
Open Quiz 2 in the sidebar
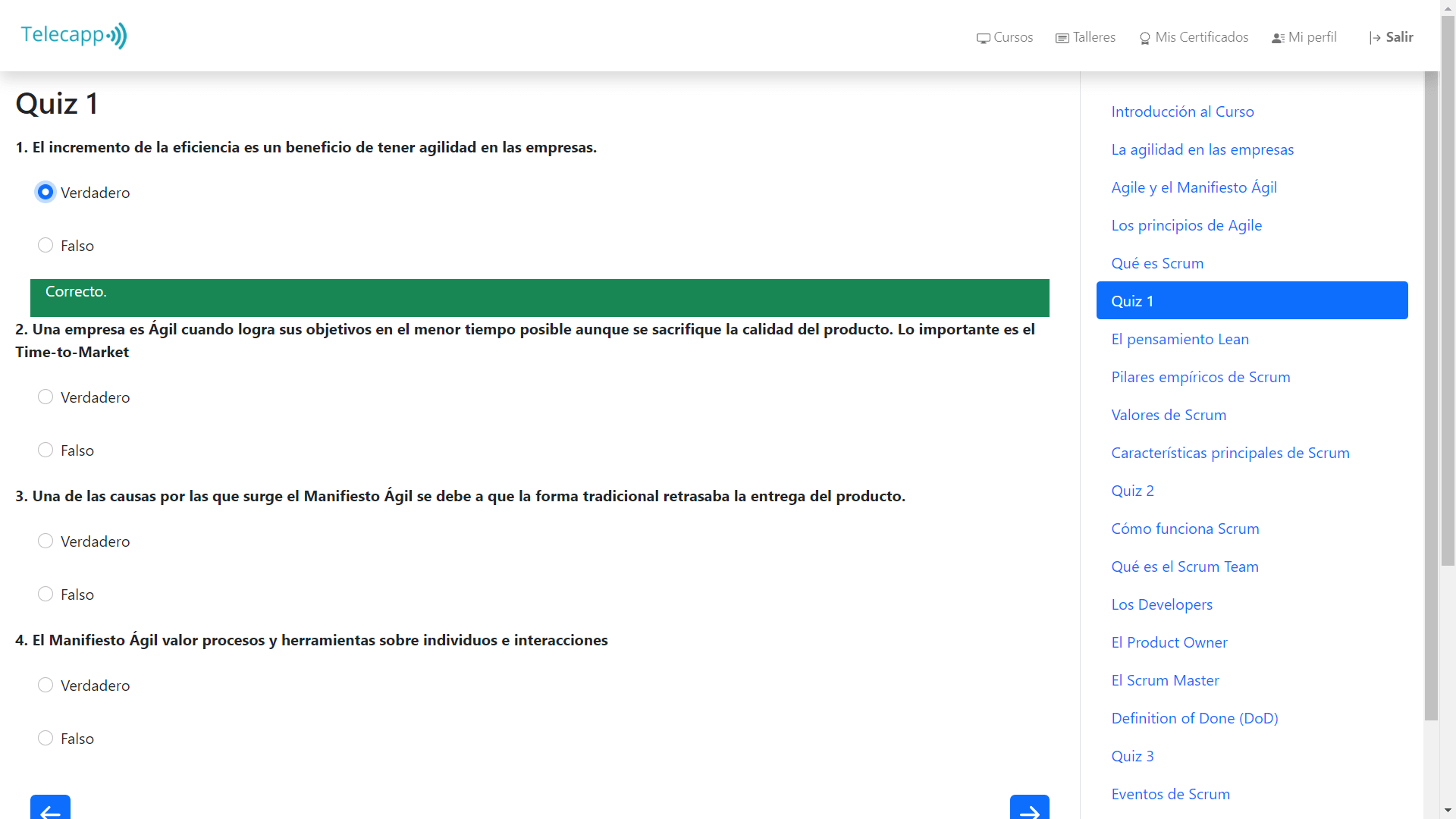(1132, 491)
